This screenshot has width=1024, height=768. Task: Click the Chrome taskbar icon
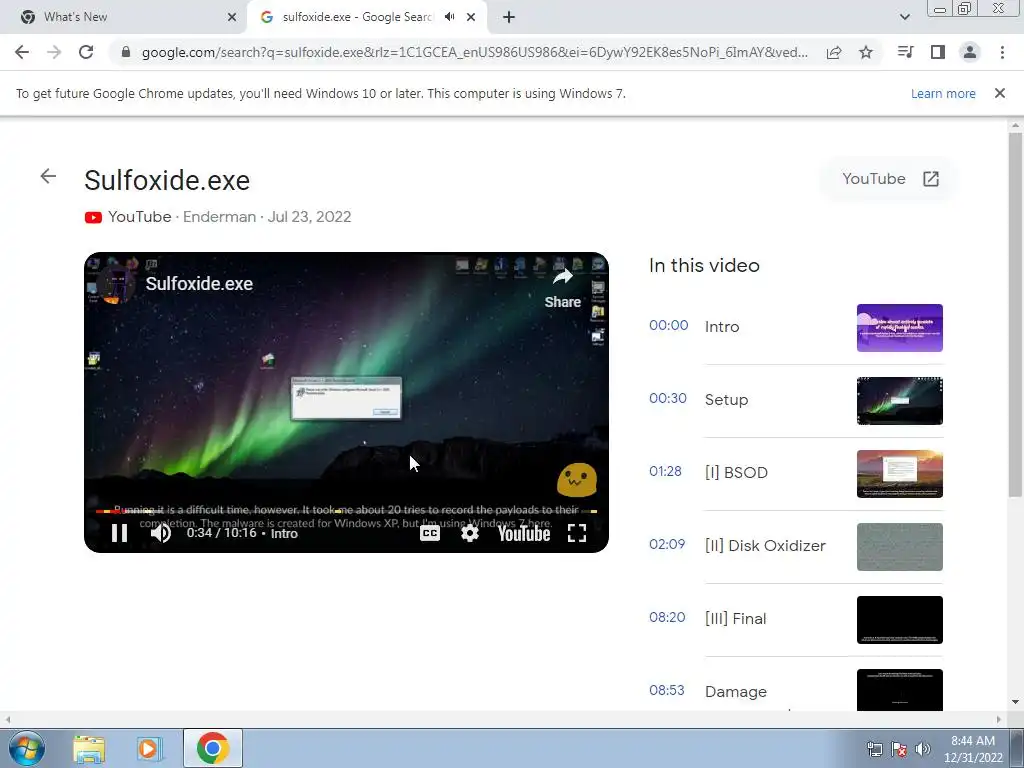point(213,748)
